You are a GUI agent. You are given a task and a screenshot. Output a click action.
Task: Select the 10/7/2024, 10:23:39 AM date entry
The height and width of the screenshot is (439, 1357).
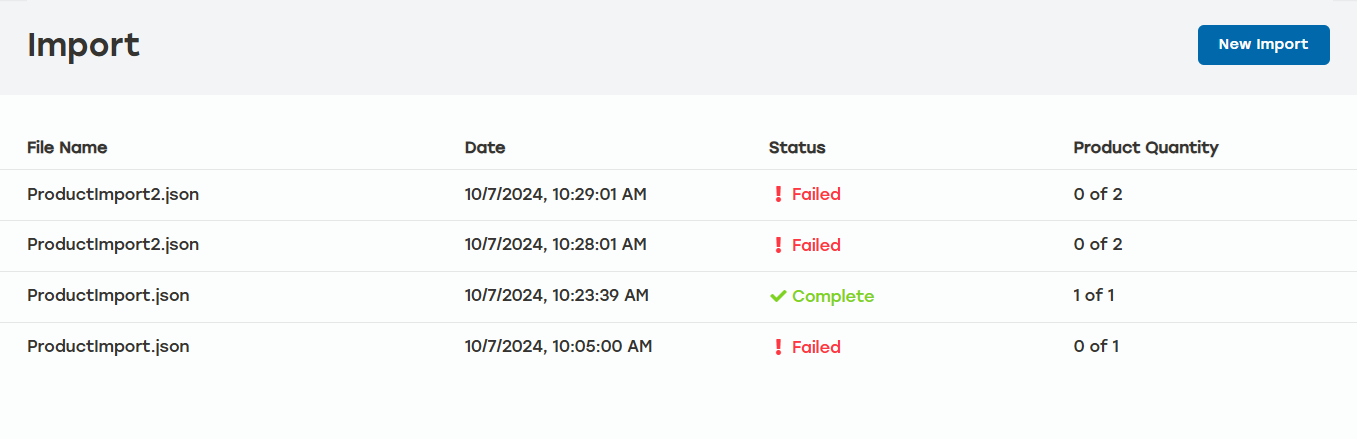coord(556,296)
